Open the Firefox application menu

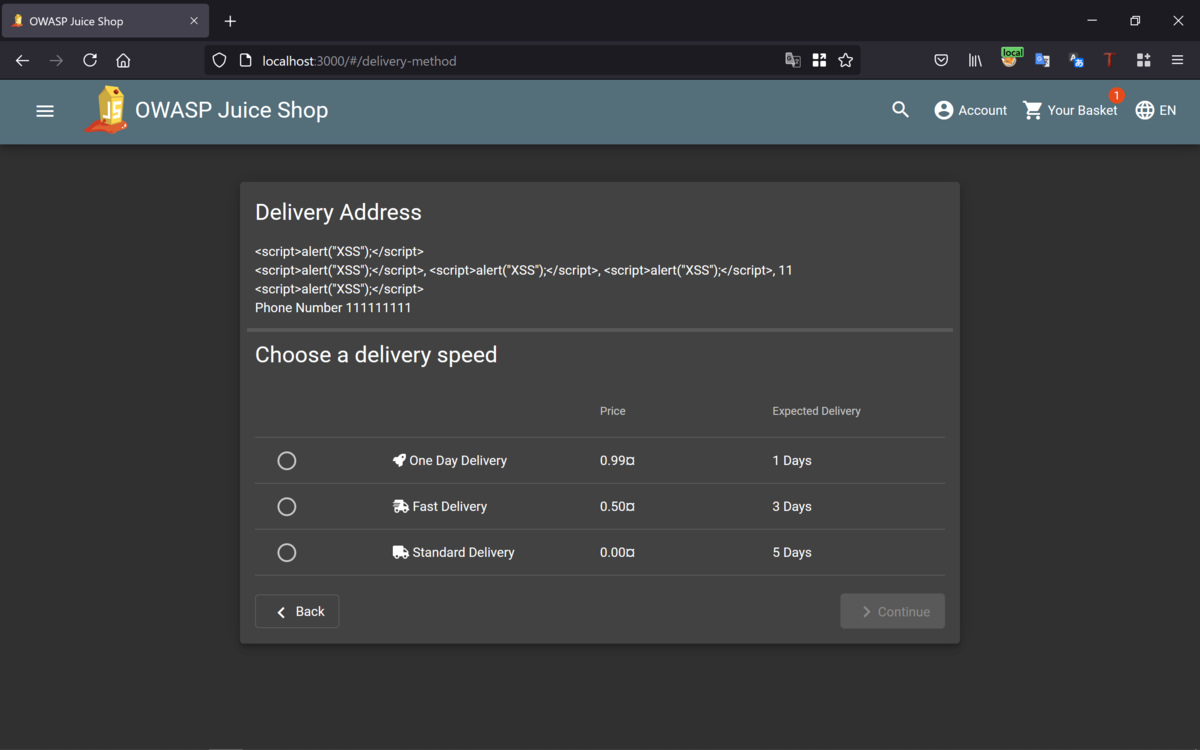1177,61
